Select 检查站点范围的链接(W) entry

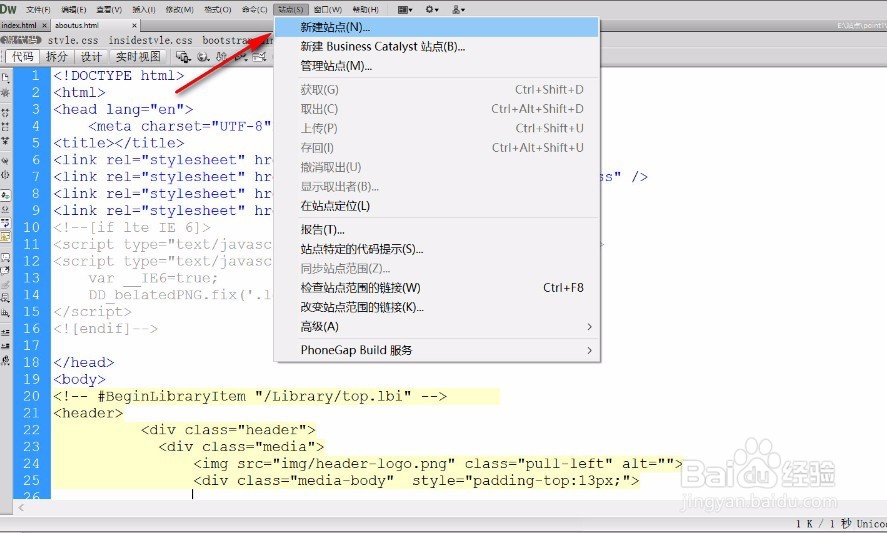coord(436,288)
